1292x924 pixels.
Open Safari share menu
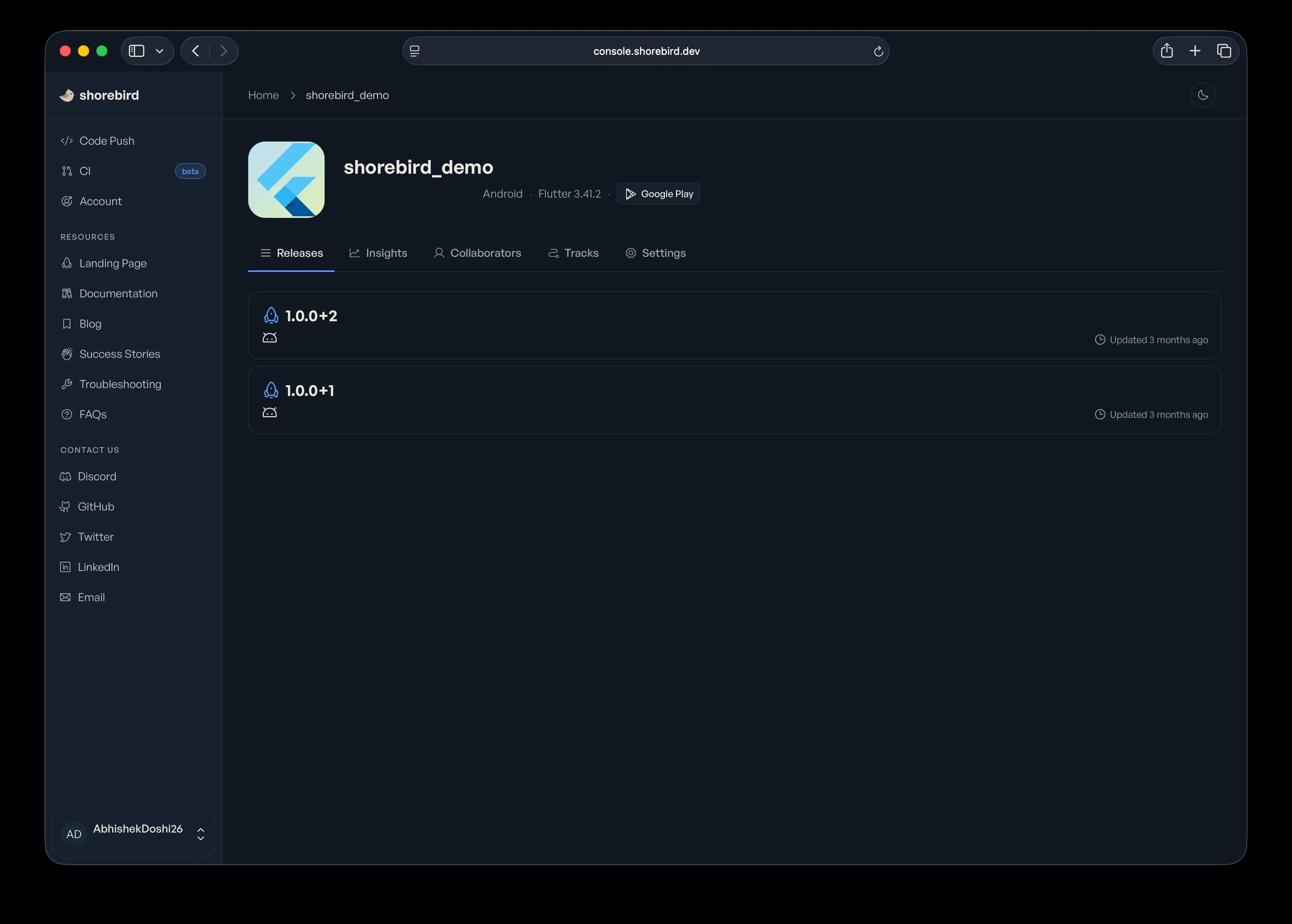click(x=1167, y=50)
